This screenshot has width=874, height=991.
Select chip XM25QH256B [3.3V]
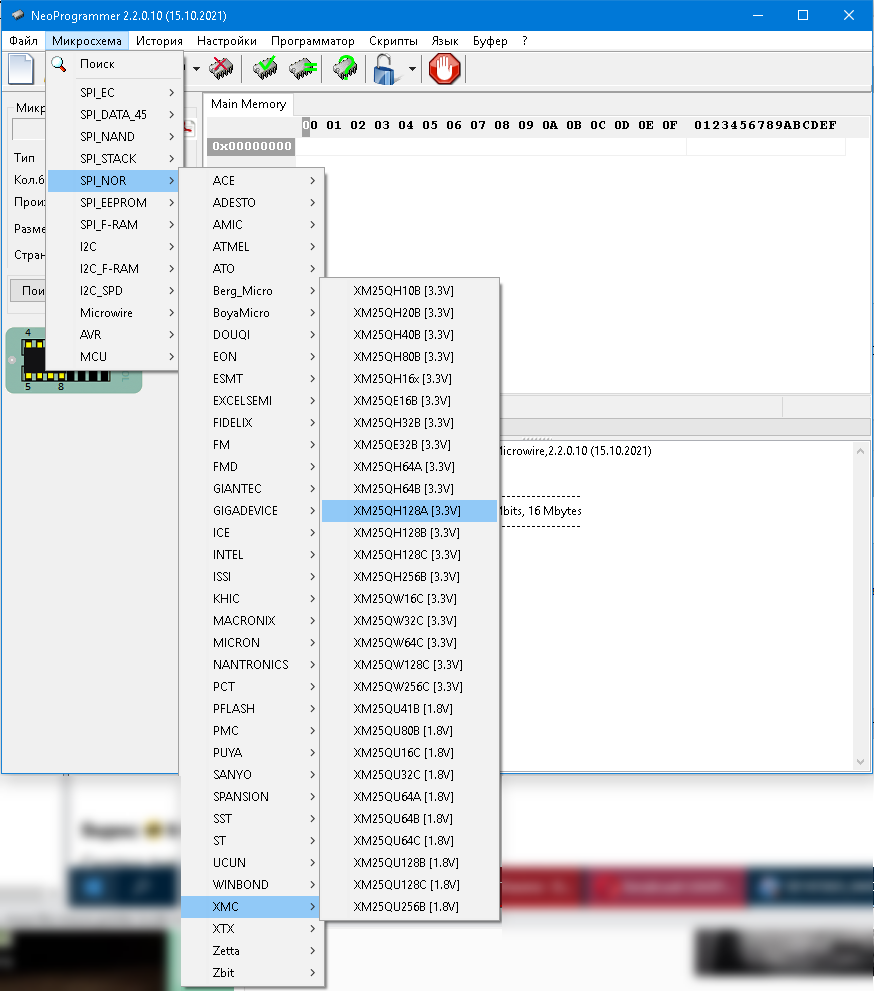pyautogui.click(x=410, y=577)
